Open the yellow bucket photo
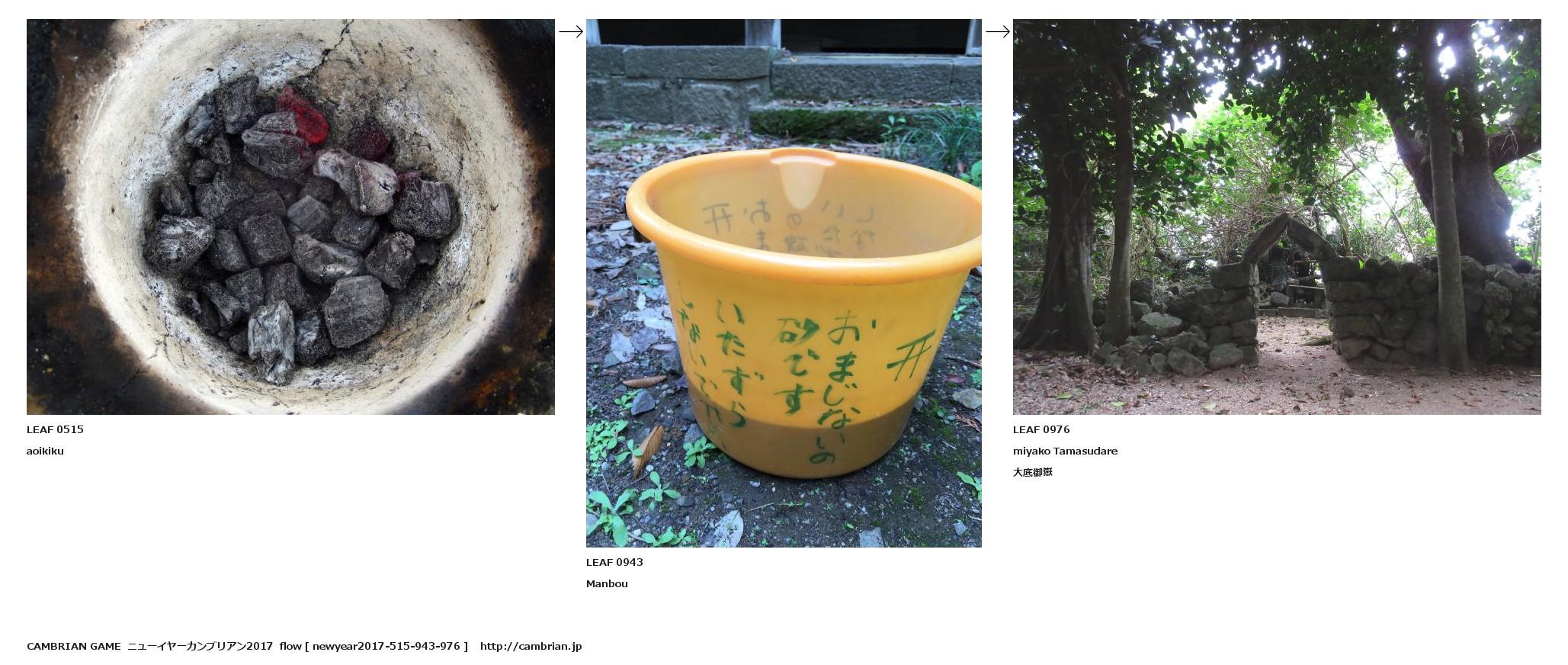1568x665 pixels. (x=784, y=283)
